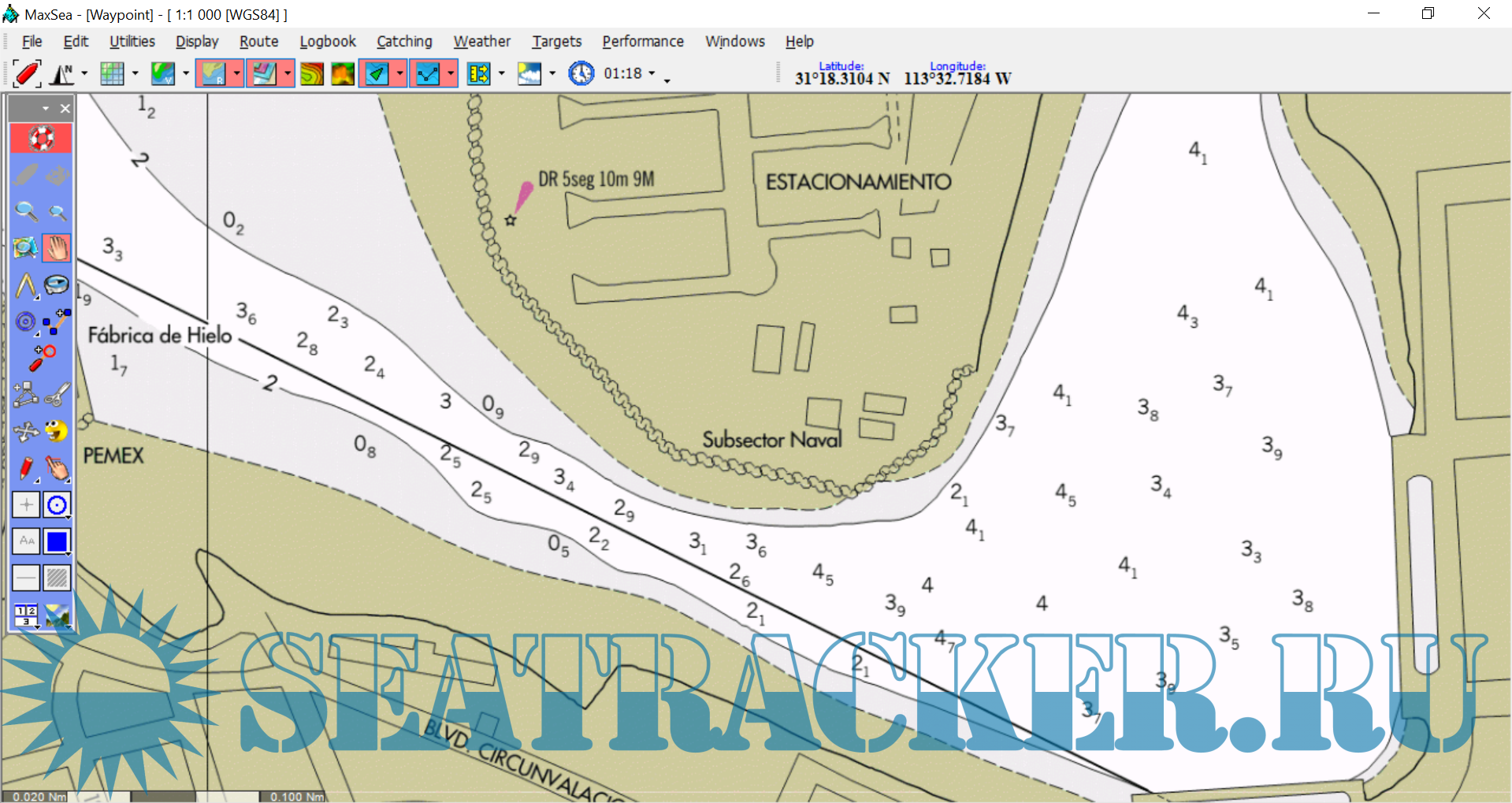Viewport: 1512px width, 803px height.
Task: Expand the grid overlay dropdown arrow
Action: [135, 73]
